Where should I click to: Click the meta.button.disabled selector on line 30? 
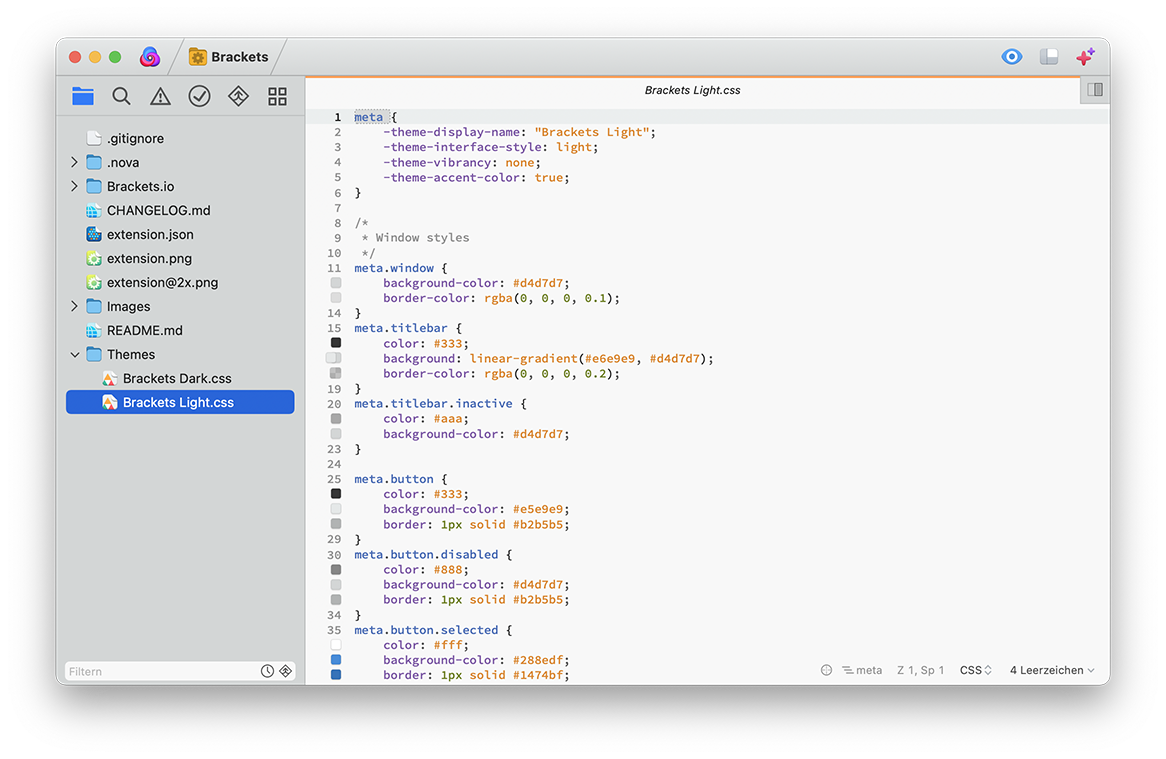point(425,554)
